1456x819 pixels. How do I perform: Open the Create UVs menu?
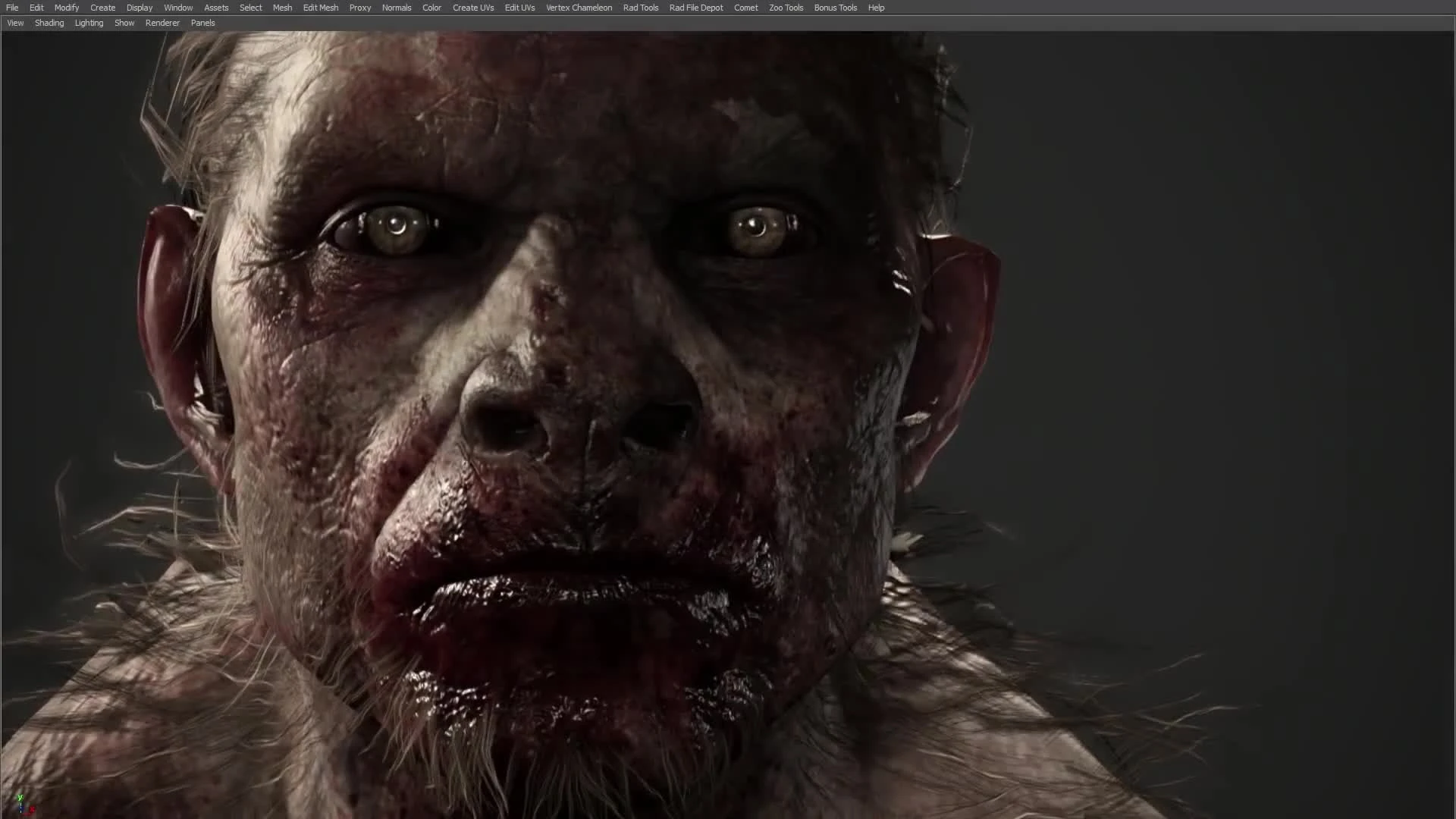click(x=472, y=8)
